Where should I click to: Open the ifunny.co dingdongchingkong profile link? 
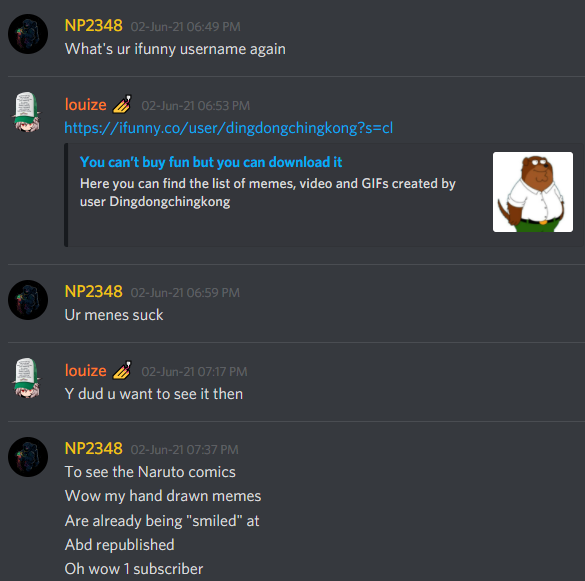[228, 128]
